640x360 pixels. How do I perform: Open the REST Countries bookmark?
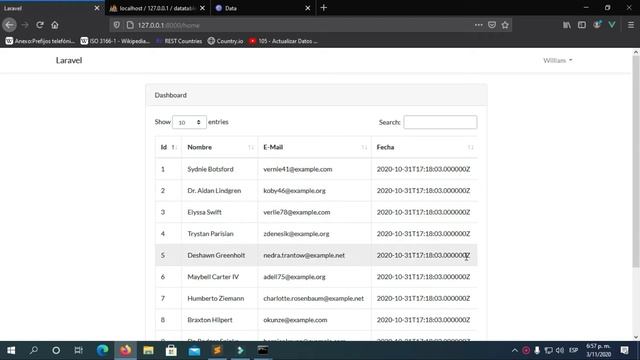pos(179,41)
